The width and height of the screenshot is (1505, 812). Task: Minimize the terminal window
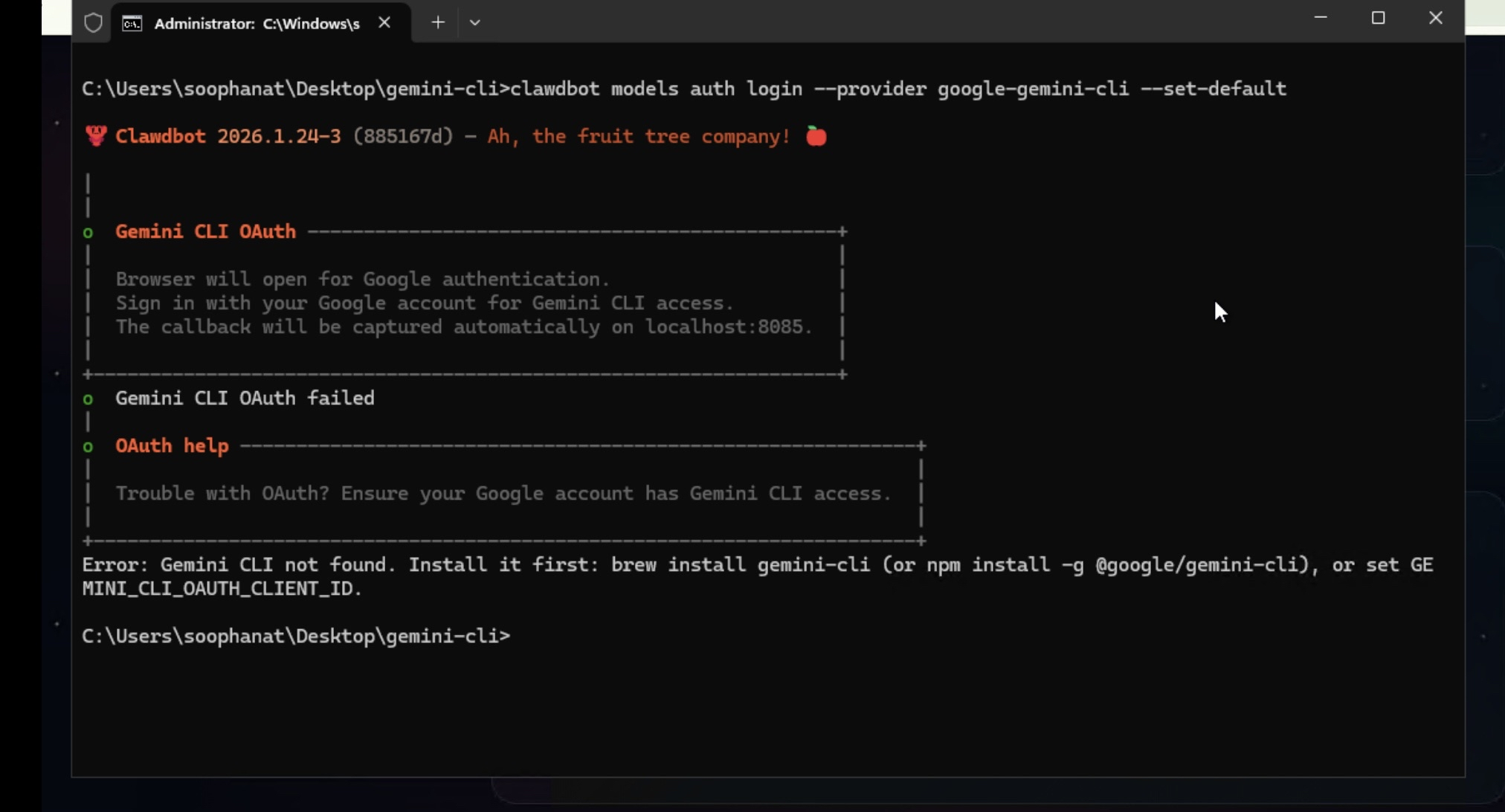pos(1321,18)
